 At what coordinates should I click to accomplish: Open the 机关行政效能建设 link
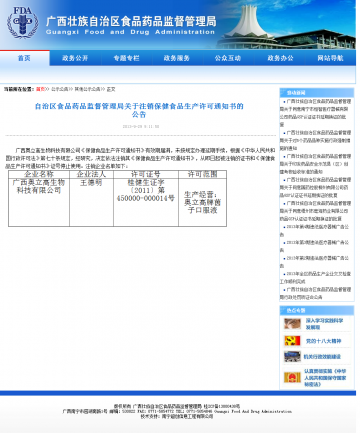pos(322,357)
